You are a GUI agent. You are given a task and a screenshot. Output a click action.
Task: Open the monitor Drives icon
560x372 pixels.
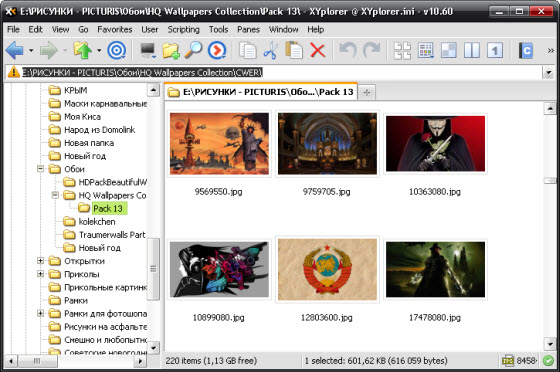pyautogui.click(x=148, y=50)
